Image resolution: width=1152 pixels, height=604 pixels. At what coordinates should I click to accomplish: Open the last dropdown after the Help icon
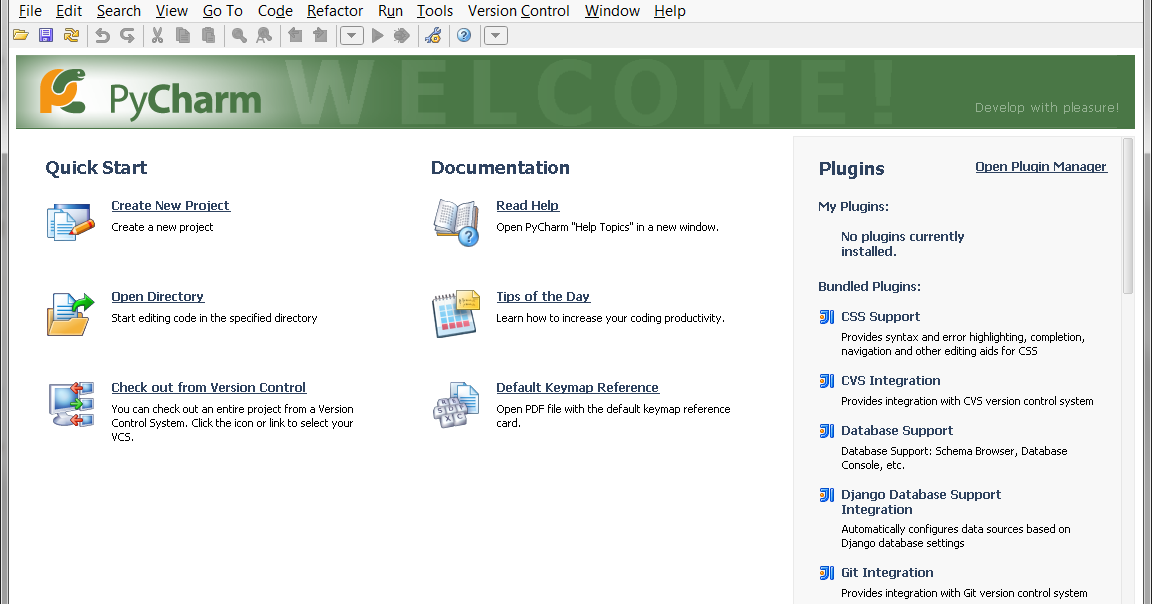coord(496,35)
